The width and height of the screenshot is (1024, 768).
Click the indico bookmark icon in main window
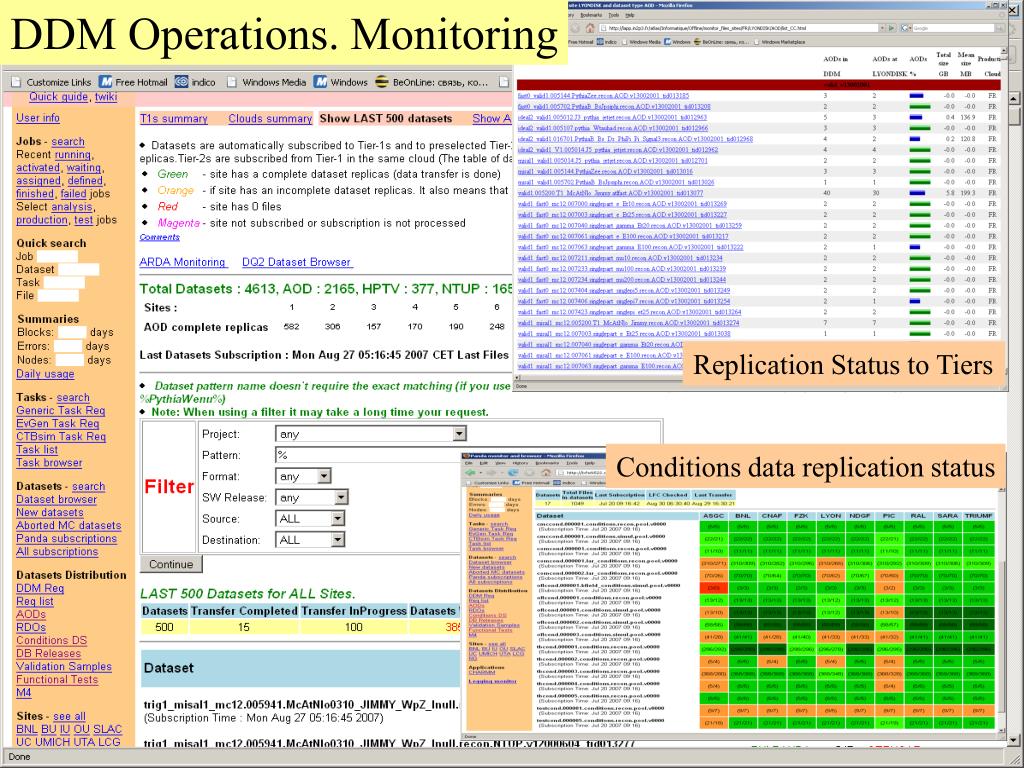[x=181, y=82]
